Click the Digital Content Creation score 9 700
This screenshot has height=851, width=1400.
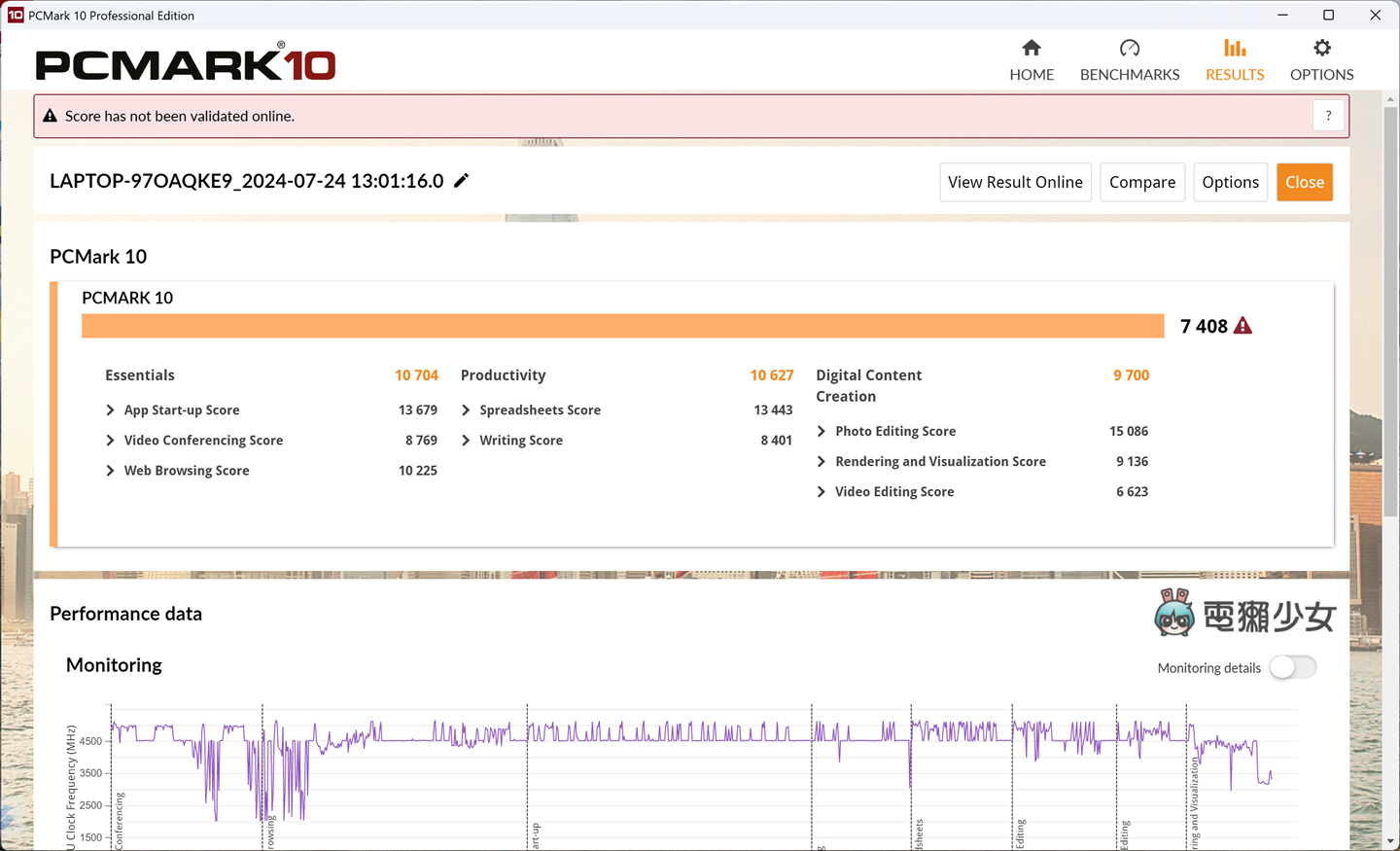1132,375
